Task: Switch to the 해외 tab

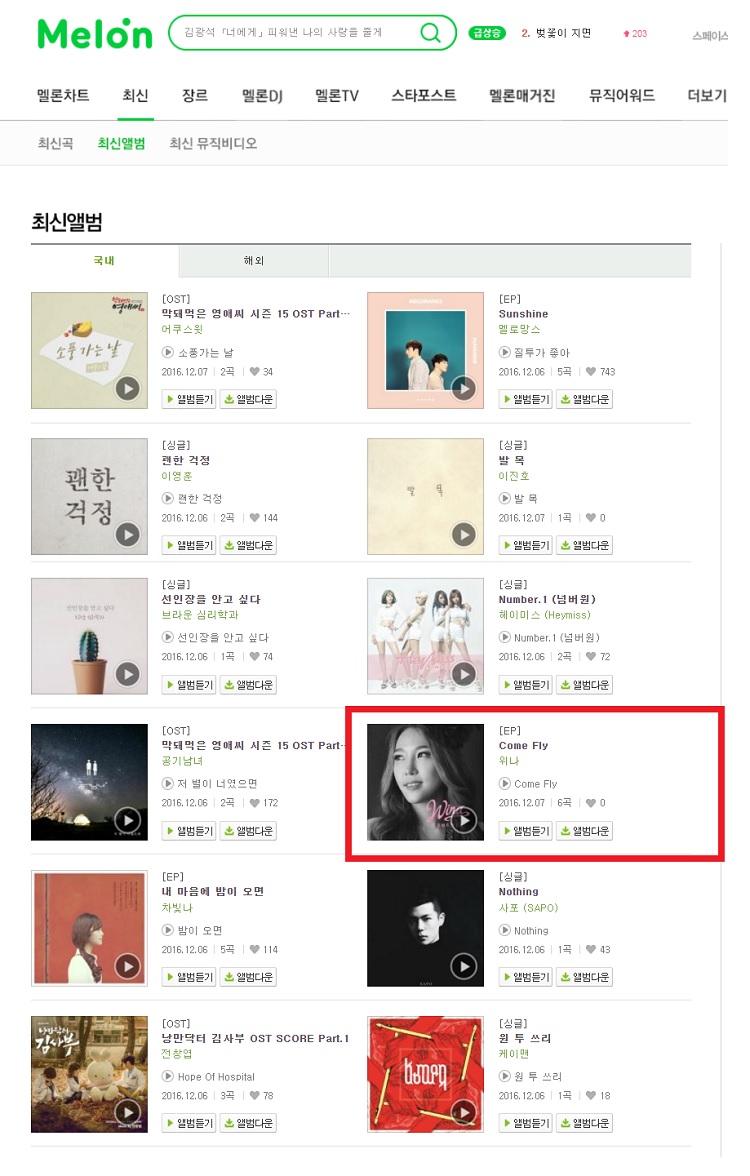Action: (x=254, y=261)
